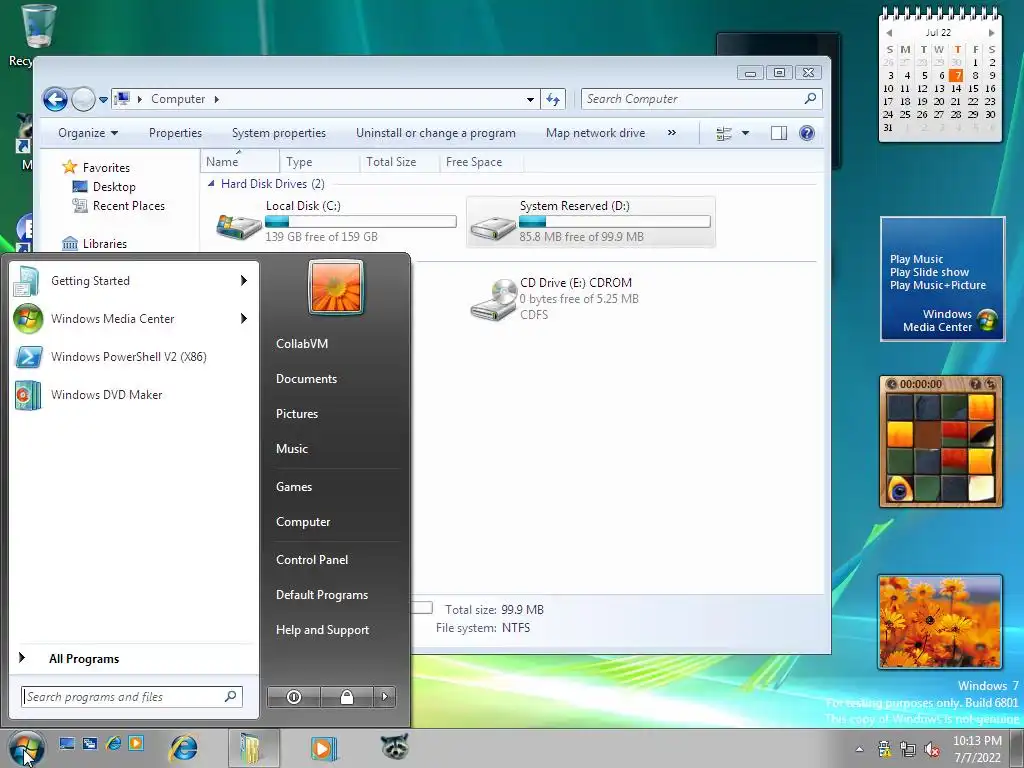Click Uninstall or change a program

[436, 133]
